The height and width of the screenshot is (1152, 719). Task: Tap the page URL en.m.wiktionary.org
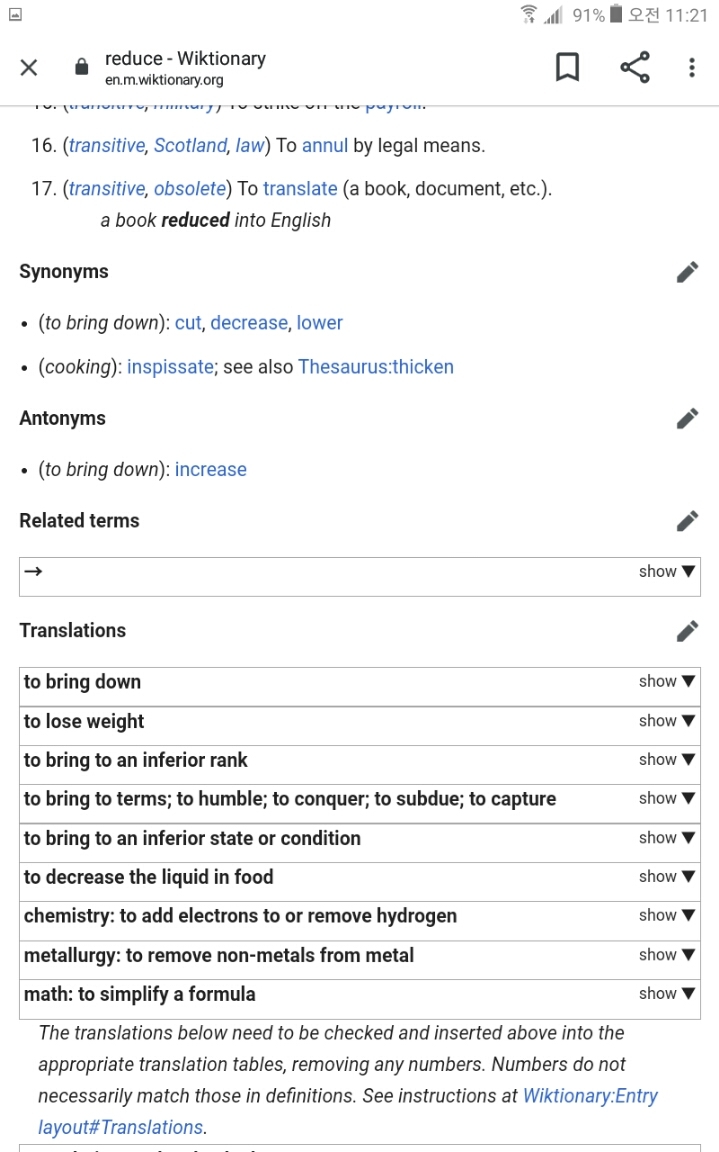click(x=164, y=80)
